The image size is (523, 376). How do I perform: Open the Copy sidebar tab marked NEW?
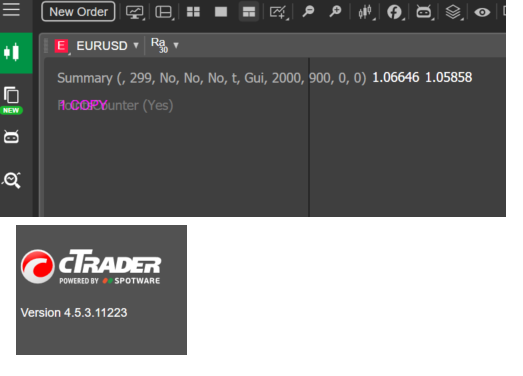[11, 100]
